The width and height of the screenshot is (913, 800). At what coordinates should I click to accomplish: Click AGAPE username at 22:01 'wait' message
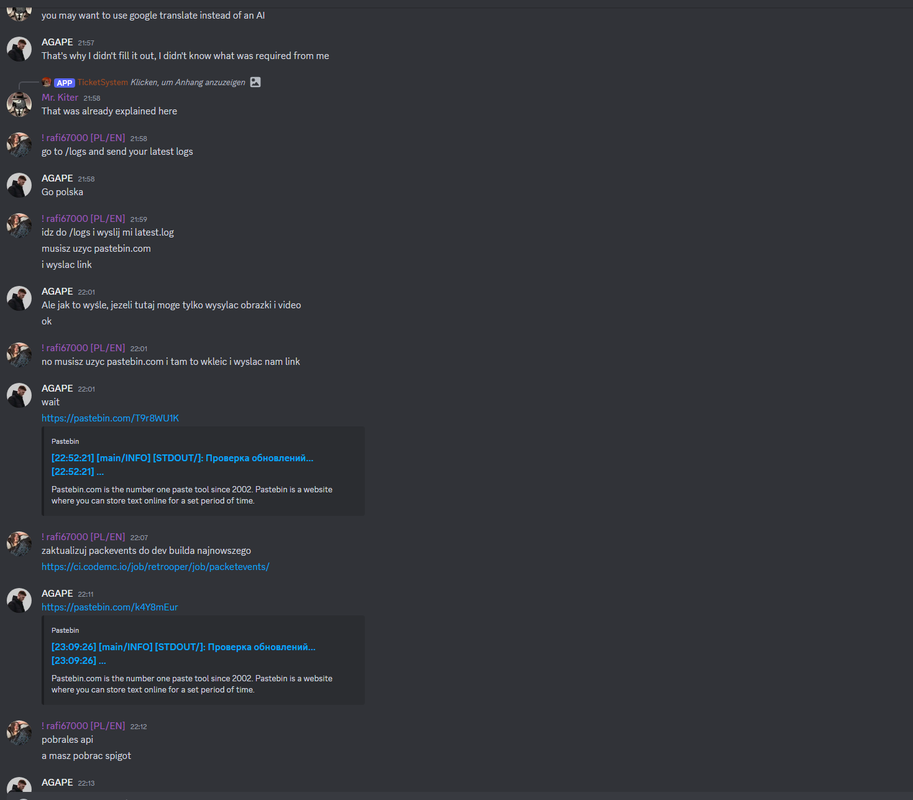[x=57, y=388]
